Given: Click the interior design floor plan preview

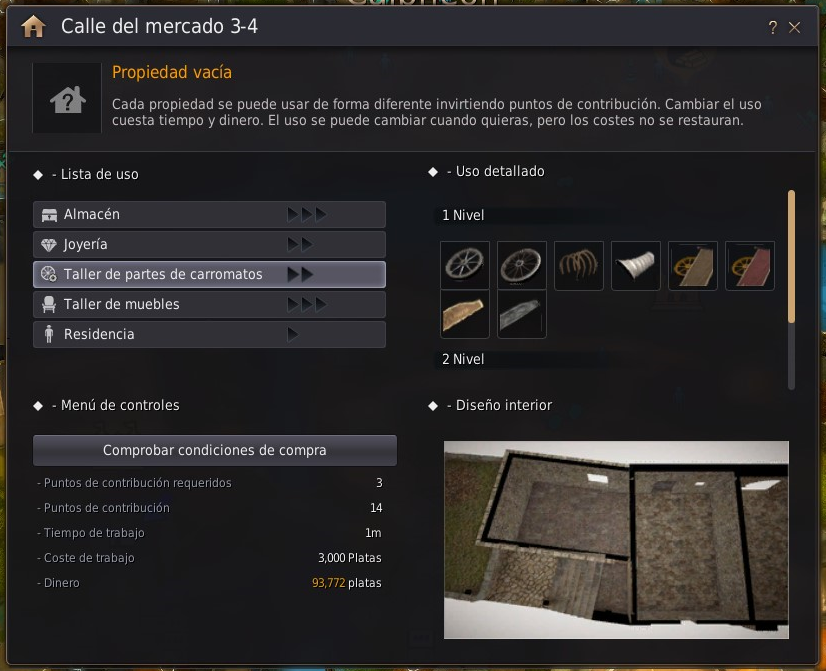Looking at the screenshot, I should (616, 540).
